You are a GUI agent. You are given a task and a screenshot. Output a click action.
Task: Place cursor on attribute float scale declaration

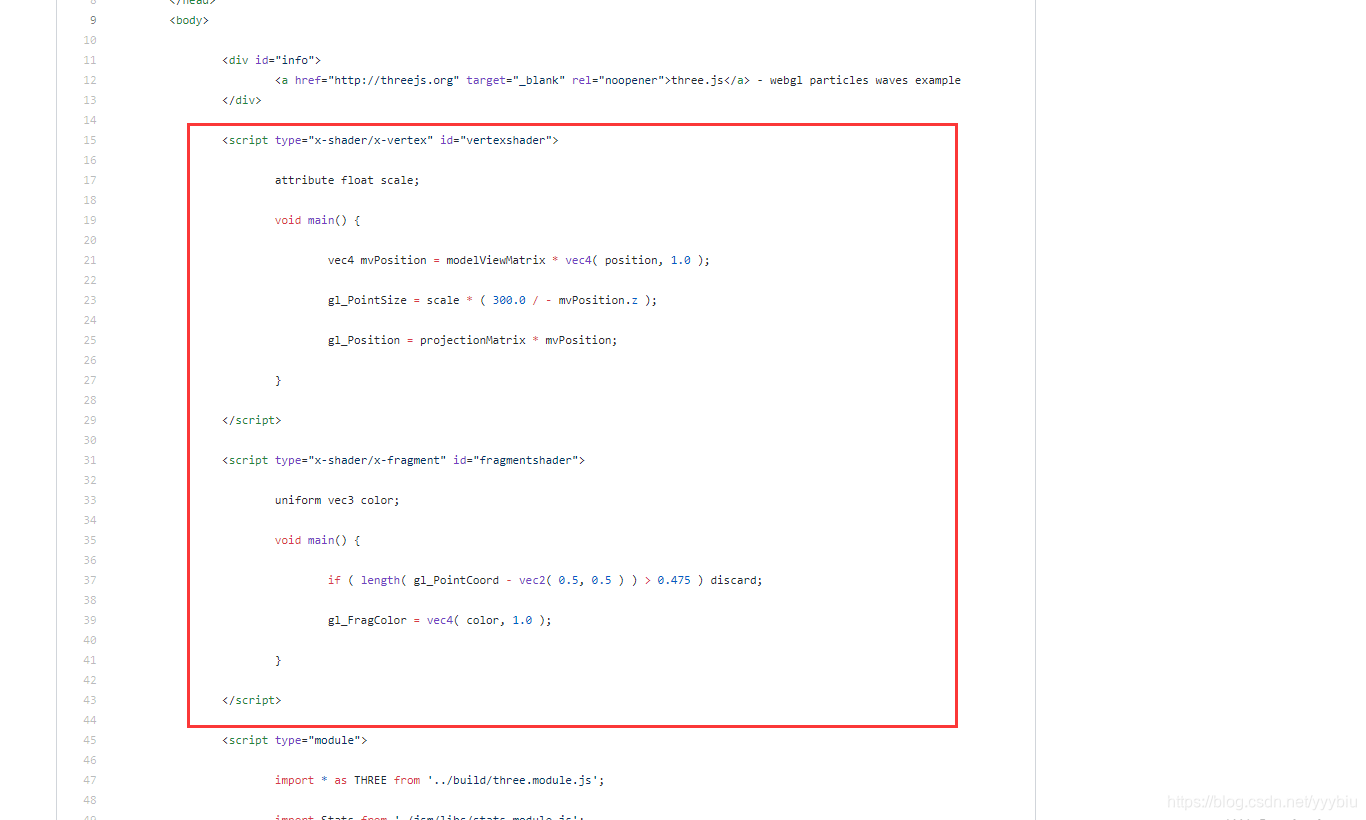[347, 180]
